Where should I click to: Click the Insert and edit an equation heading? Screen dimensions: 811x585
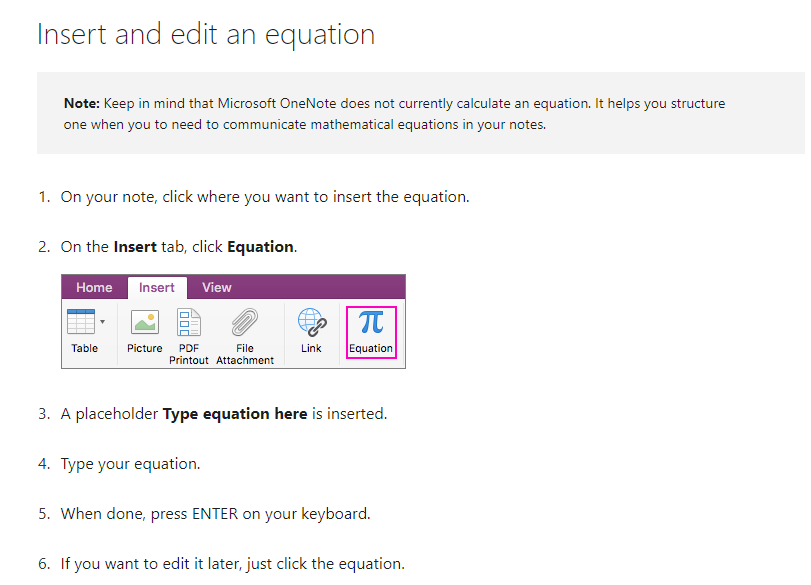coord(205,33)
